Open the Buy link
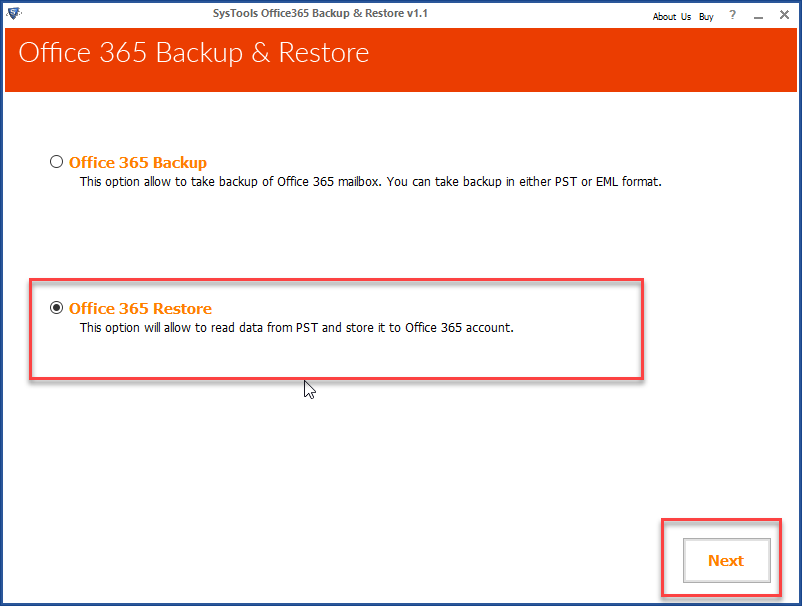 (x=706, y=16)
